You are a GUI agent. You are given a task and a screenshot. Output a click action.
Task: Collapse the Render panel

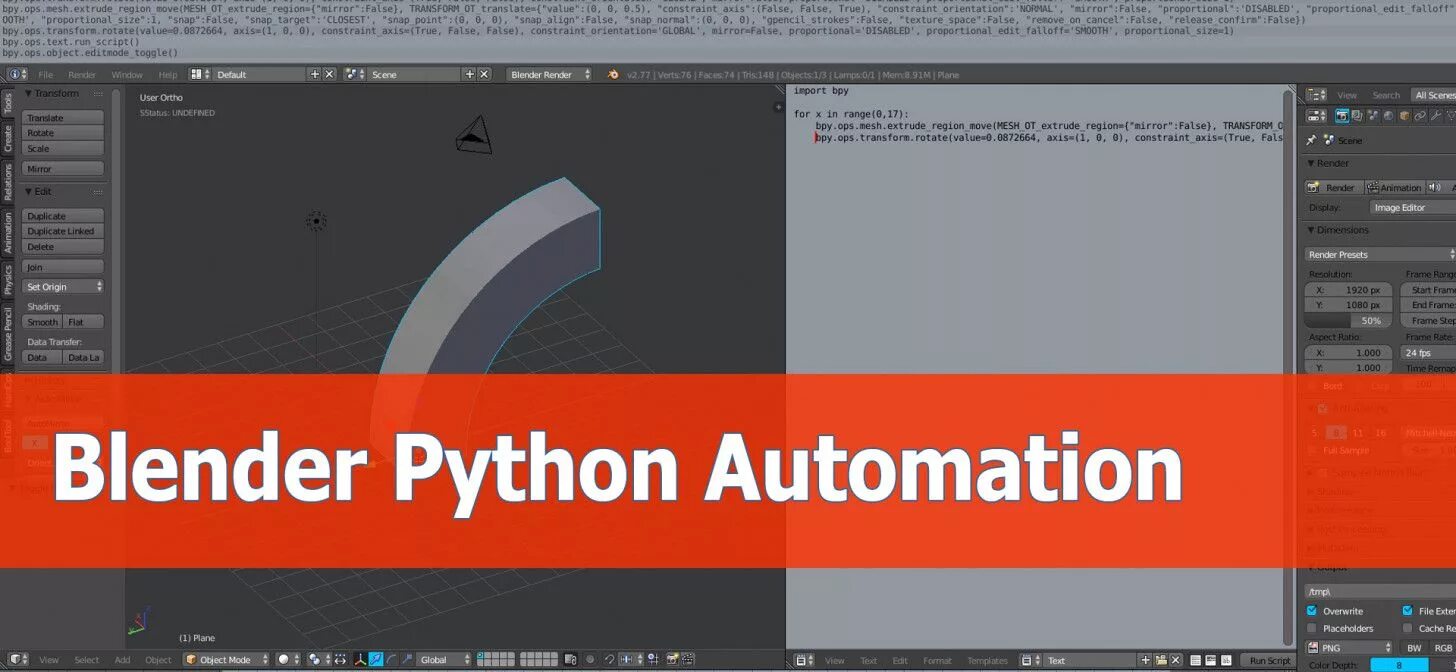click(x=1311, y=163)
